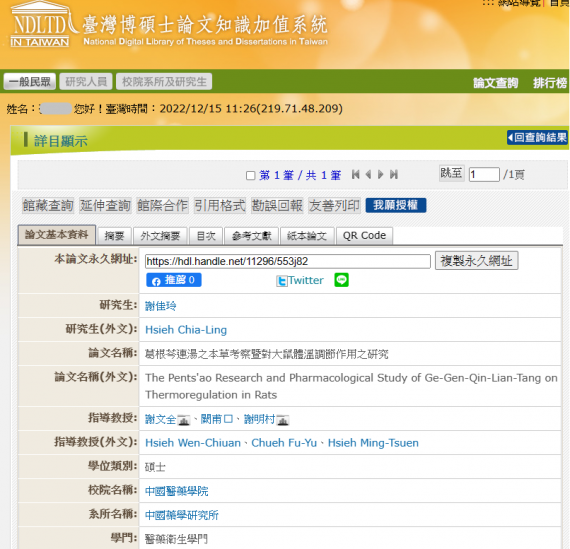Share via the LINE icon

pyautogui.click(x=341, y=280)
